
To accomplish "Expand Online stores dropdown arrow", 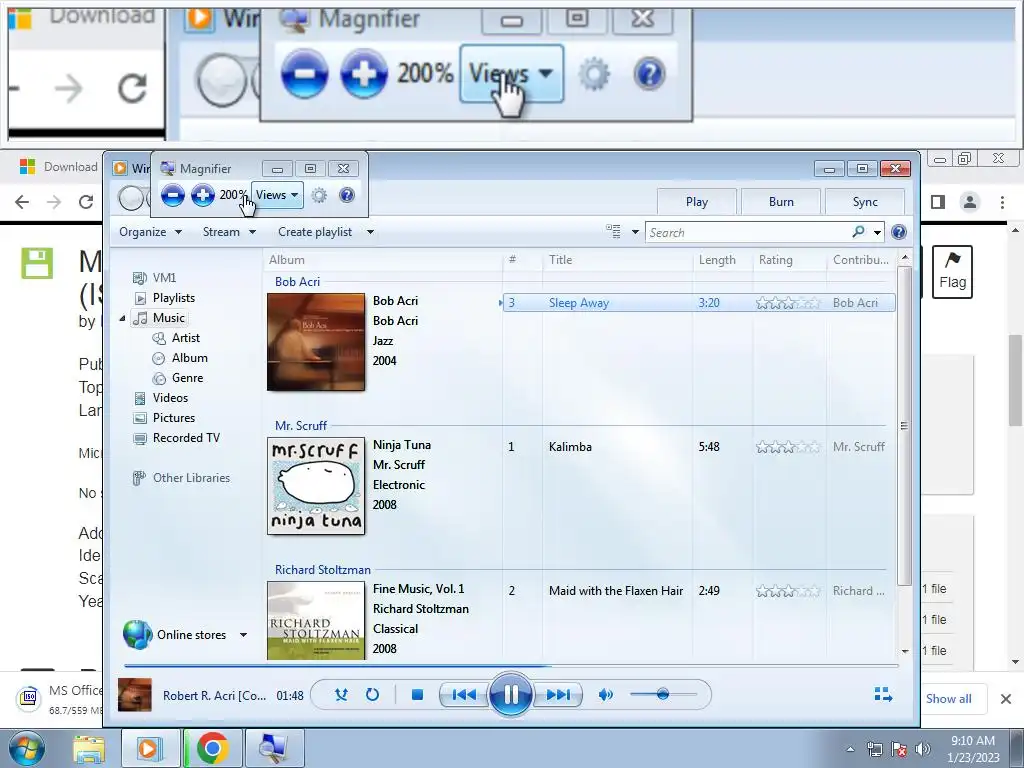I will tap(244, 635).
